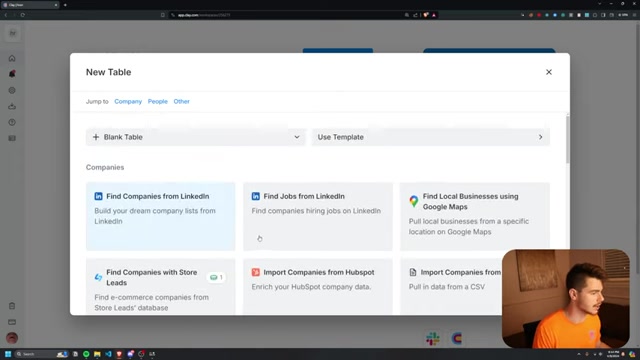This screenshot has height=360, width=640.
Task: Click the workspace logo at sidebar top
Action: pos(13,33)
